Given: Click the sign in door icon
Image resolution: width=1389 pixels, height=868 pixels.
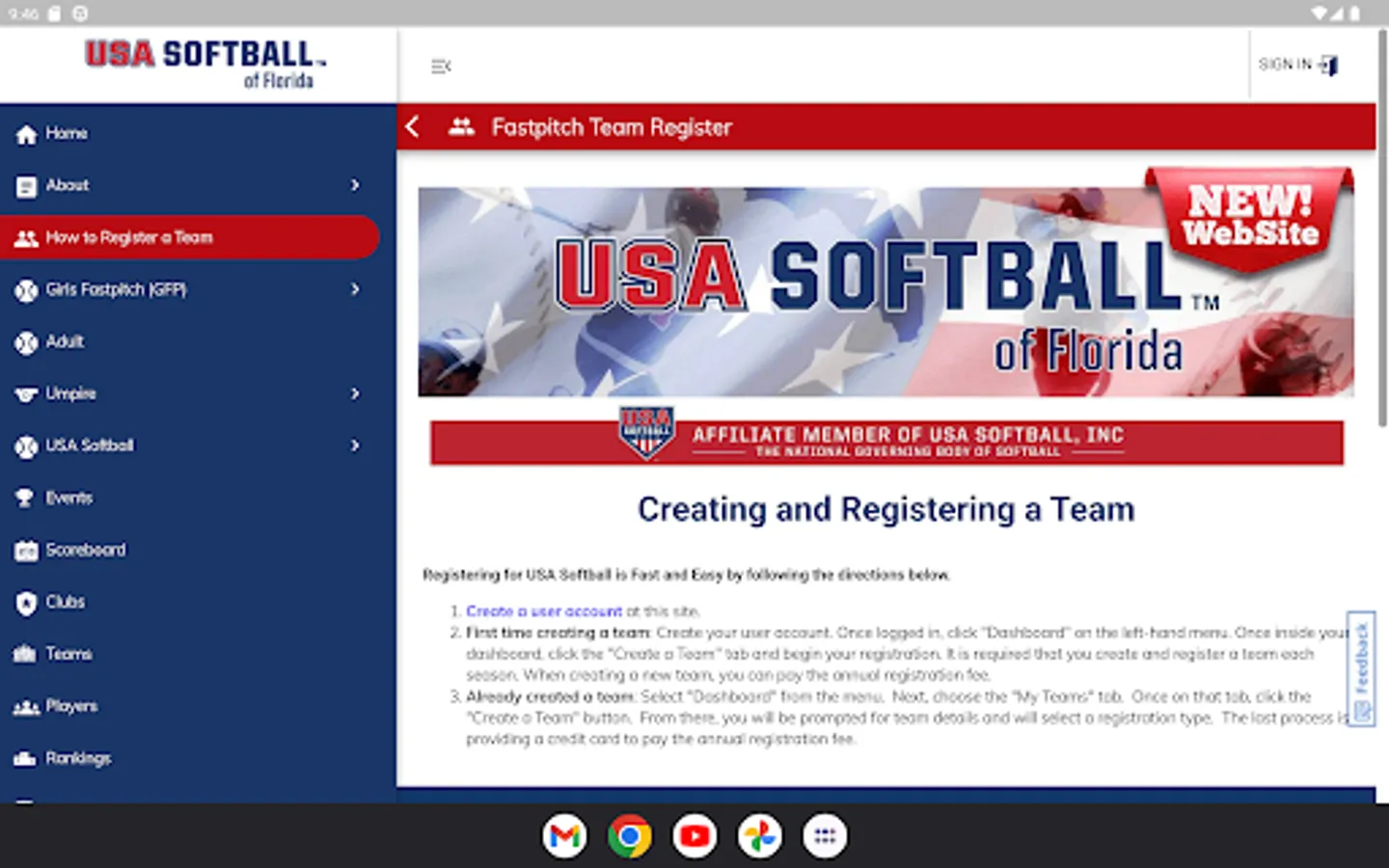Looking at the screenshot, I should [x=1329, y=66].
